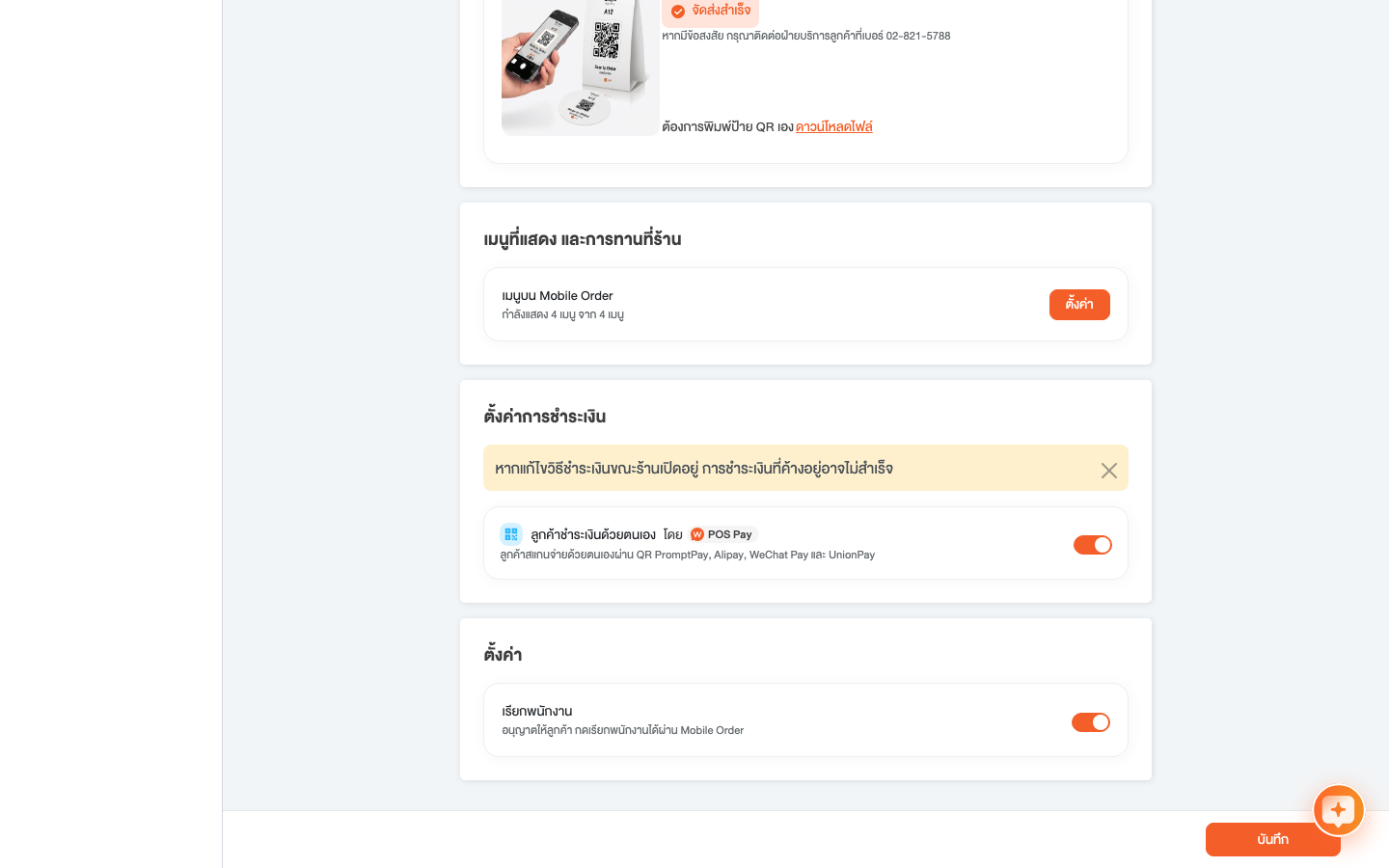This screenshot has width=1389, height=868.
Task: Select the เมนูบน Mobile Order label
Action: tap(558, 296)
